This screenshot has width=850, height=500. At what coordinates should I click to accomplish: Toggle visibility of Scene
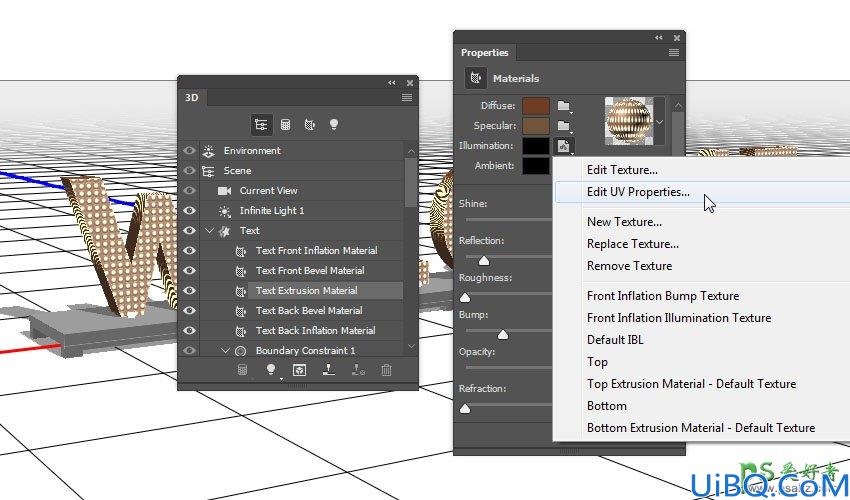pyautogui.click(x=189, y=171)
